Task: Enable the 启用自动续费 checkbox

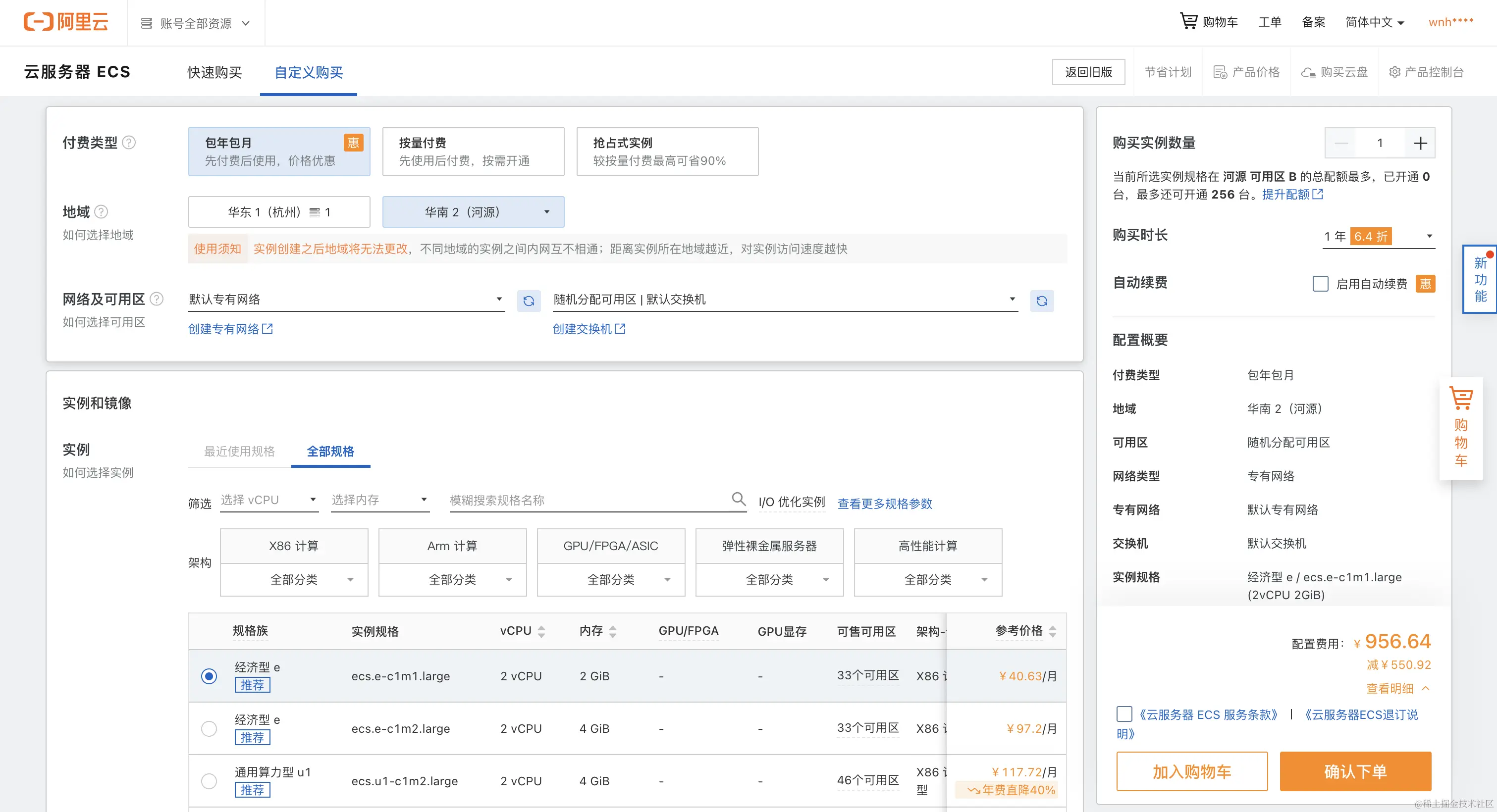Action: point(1320,284)
